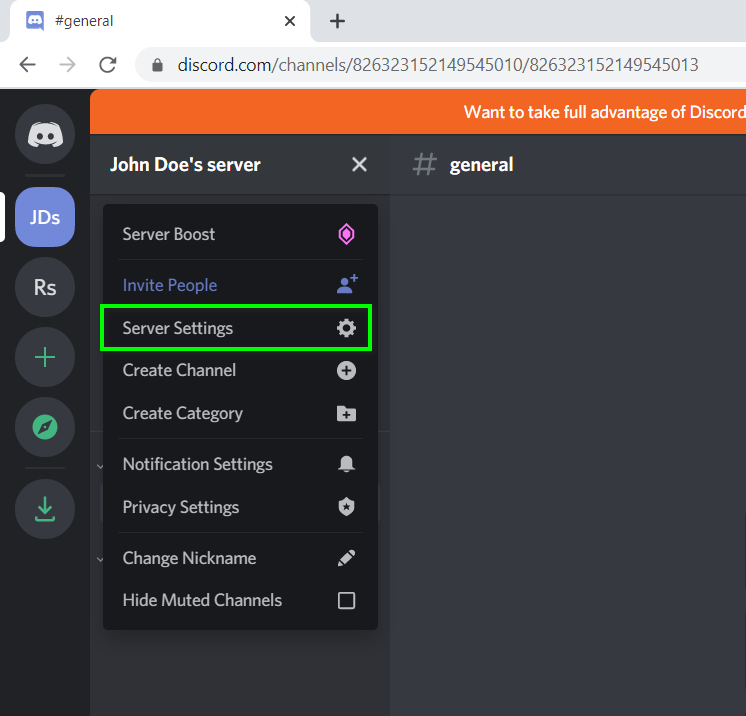Open Explore Public Servers compass icon
The width and height of the screenshot is (746, 716).
45,427
